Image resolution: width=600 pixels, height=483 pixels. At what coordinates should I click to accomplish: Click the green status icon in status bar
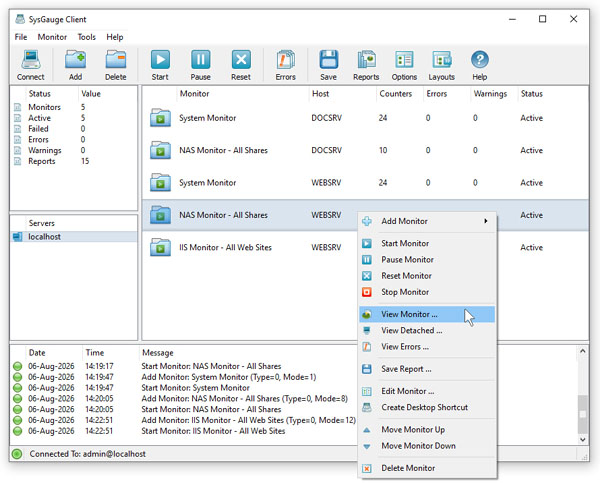[x=17, y=454]
